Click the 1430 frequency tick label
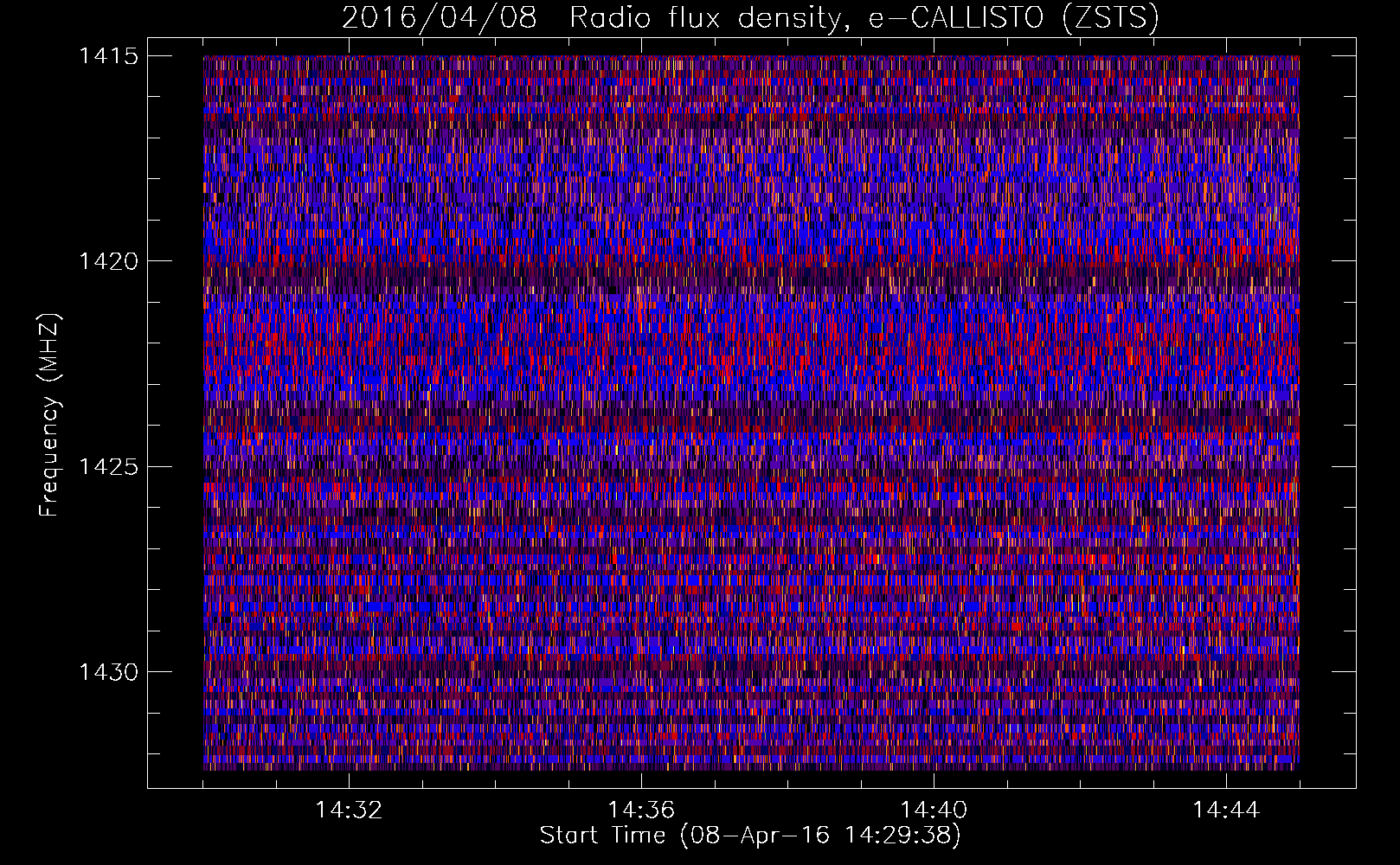 point(109,672)
